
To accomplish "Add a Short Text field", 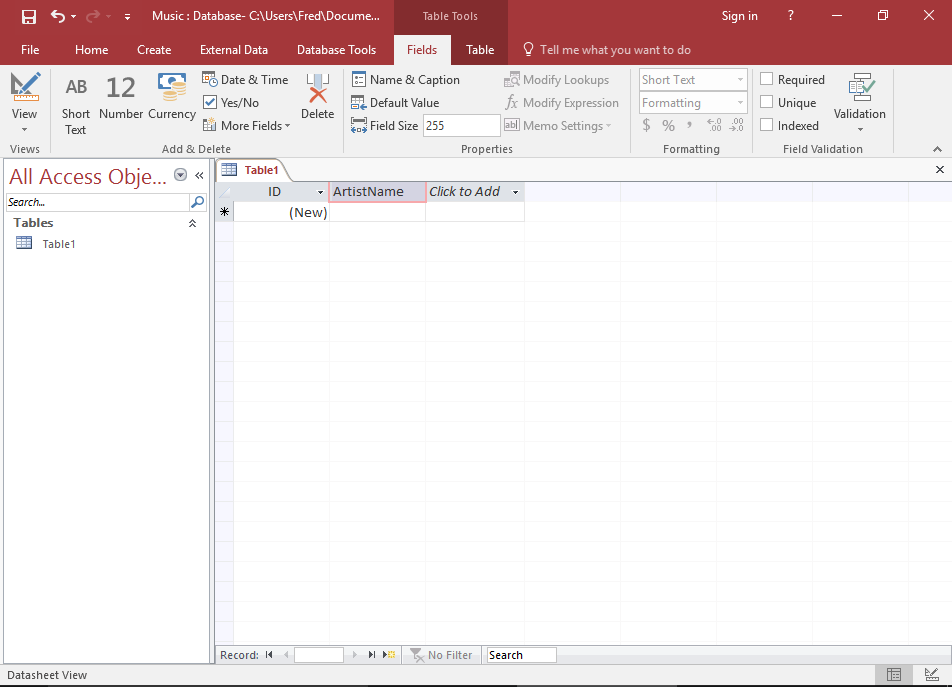I will tap(76, 104).
